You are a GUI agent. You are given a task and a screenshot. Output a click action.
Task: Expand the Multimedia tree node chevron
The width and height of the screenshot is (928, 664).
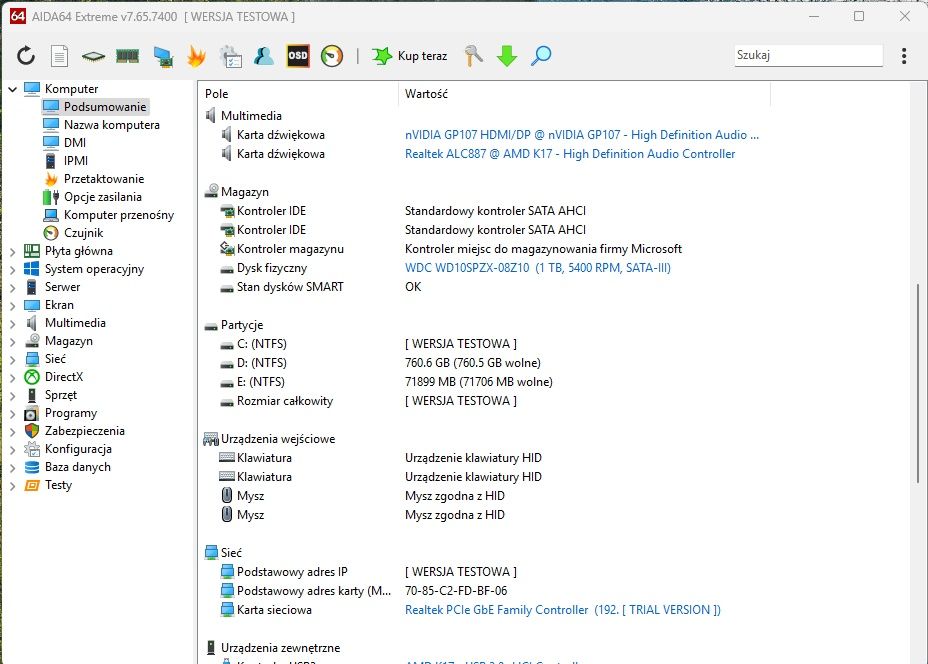[x=12, y=324]
